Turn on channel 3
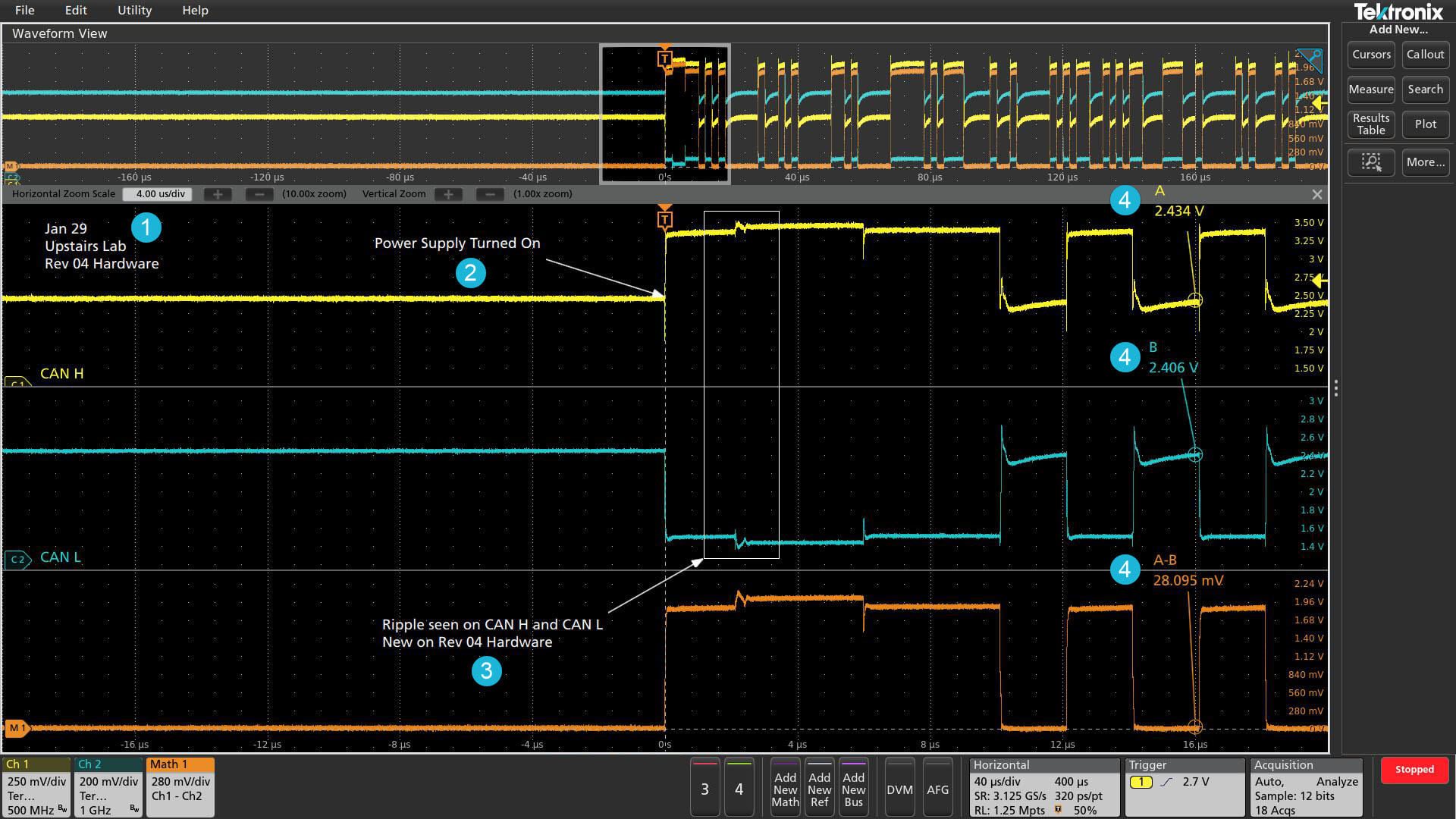Viewport: 1456px width, 819px height. 704,789
